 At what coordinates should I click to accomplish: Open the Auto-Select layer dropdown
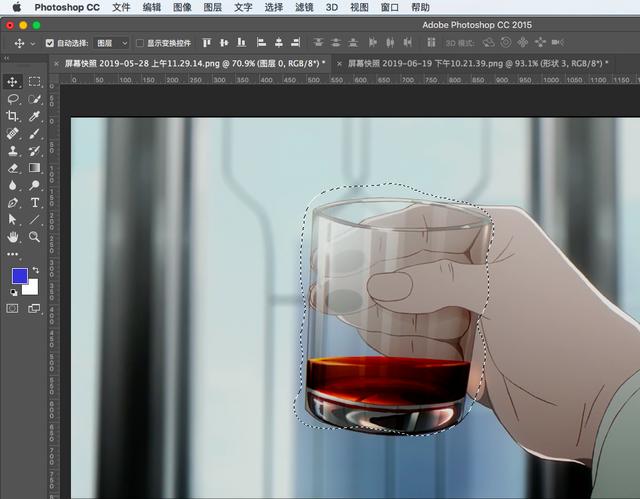pos(111,43)
